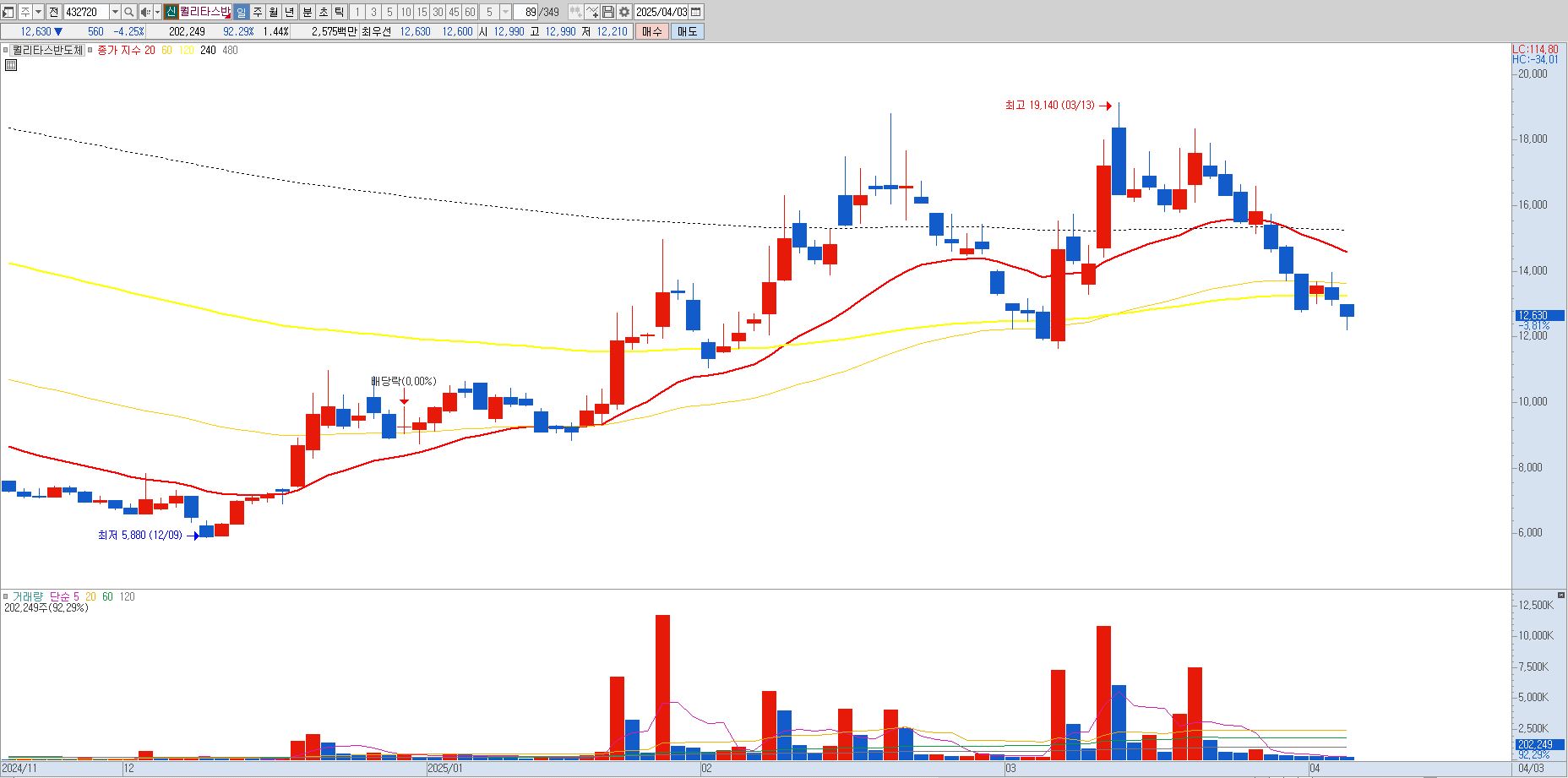The image size is (1568, 778).
Task: Click the add indicator line icon
Action: pos(591,12)
